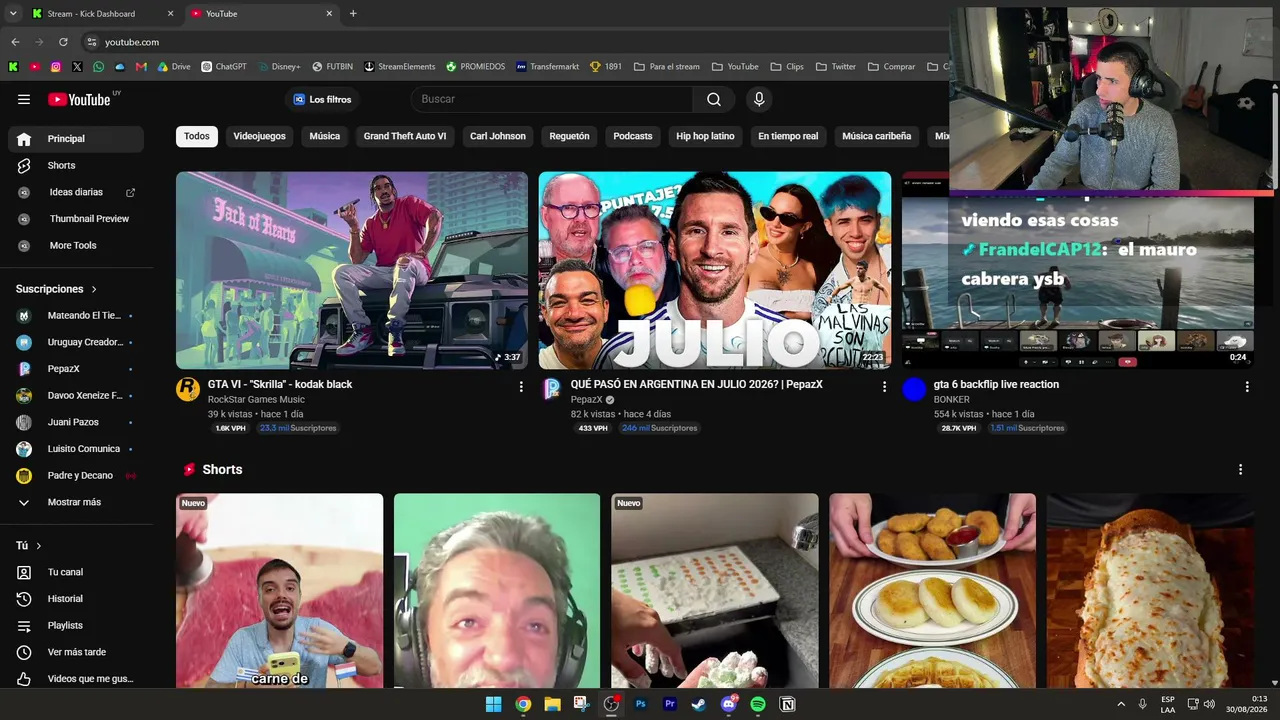Open Luisito Comunica subscription channel
Screen dimensions: 1280x720
pos(76,449)
